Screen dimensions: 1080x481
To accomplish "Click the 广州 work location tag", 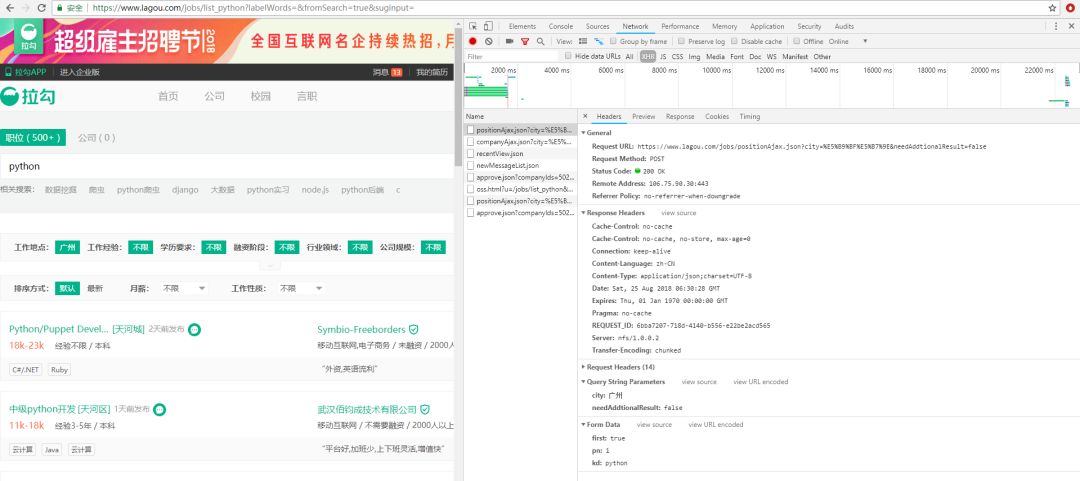I will (68, 247).
